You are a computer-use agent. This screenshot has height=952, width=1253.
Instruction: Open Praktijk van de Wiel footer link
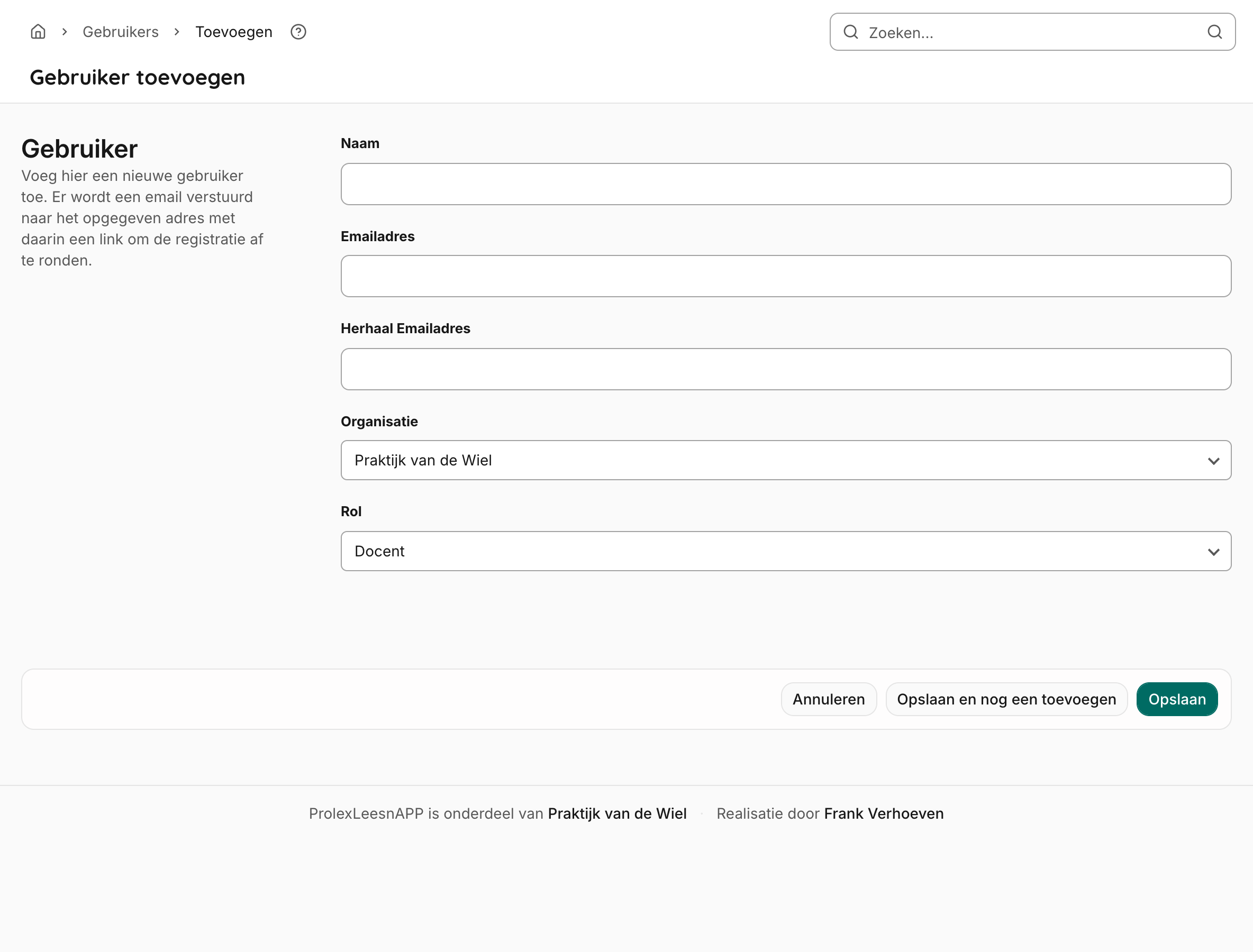(617, 814)
